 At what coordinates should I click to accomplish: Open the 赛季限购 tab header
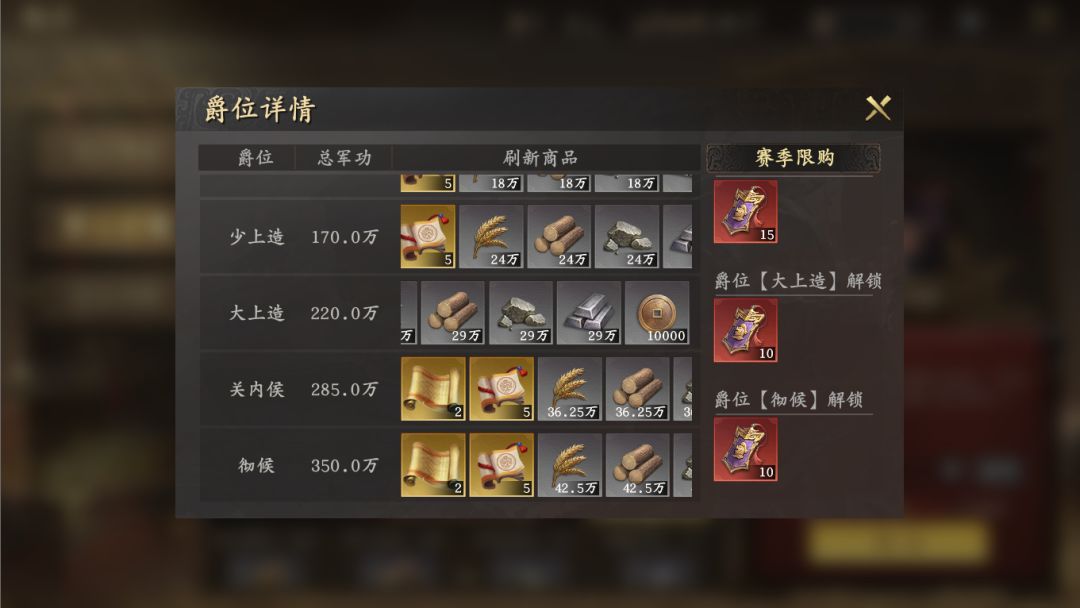(x=793, y=158)
